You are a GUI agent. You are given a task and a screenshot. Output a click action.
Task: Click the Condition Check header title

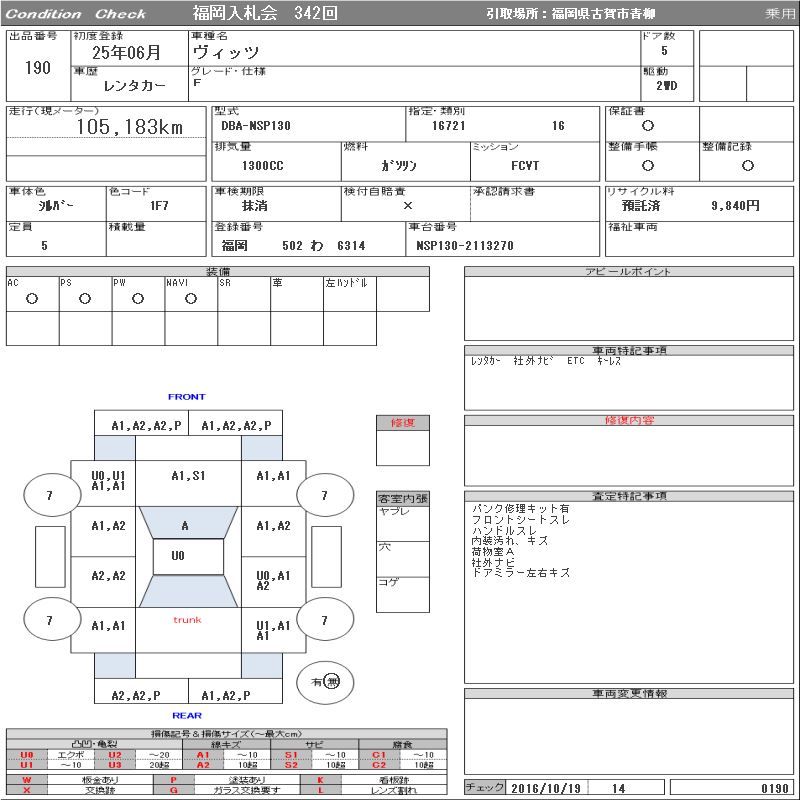[77, 14]
